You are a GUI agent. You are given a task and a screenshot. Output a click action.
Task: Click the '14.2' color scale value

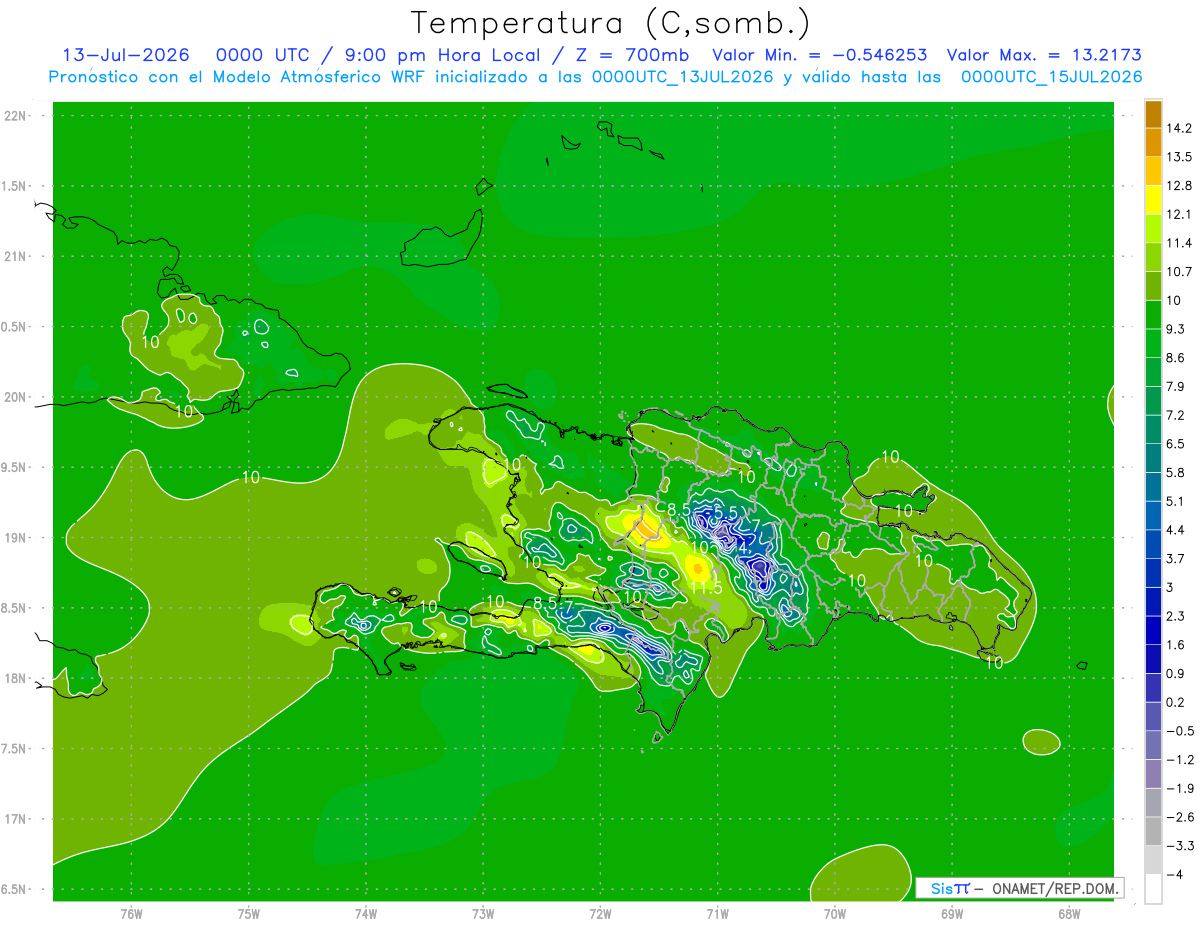click(x=1179, y=128)
